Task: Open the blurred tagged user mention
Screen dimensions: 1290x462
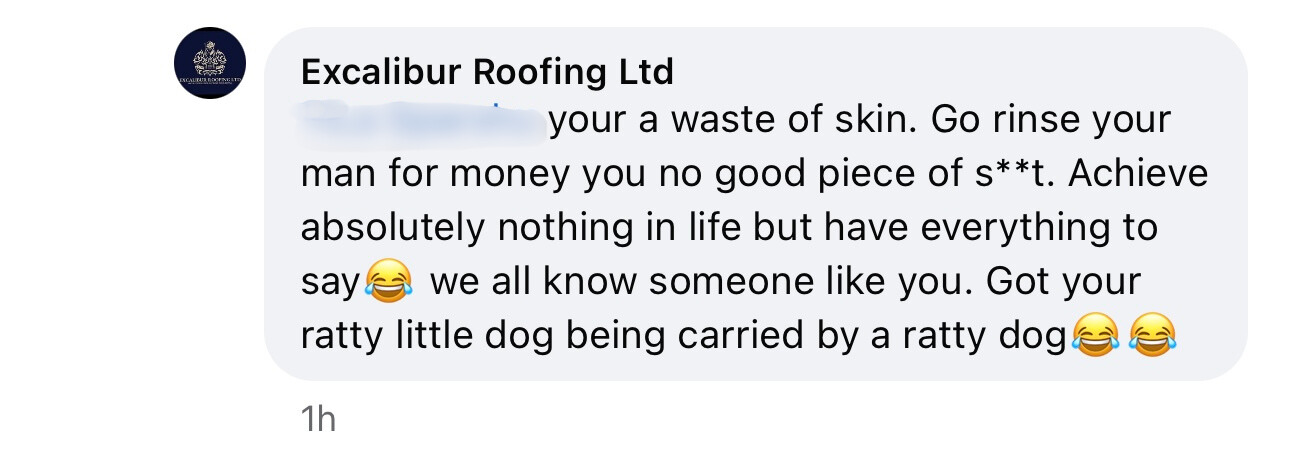Action: [421, 120]
